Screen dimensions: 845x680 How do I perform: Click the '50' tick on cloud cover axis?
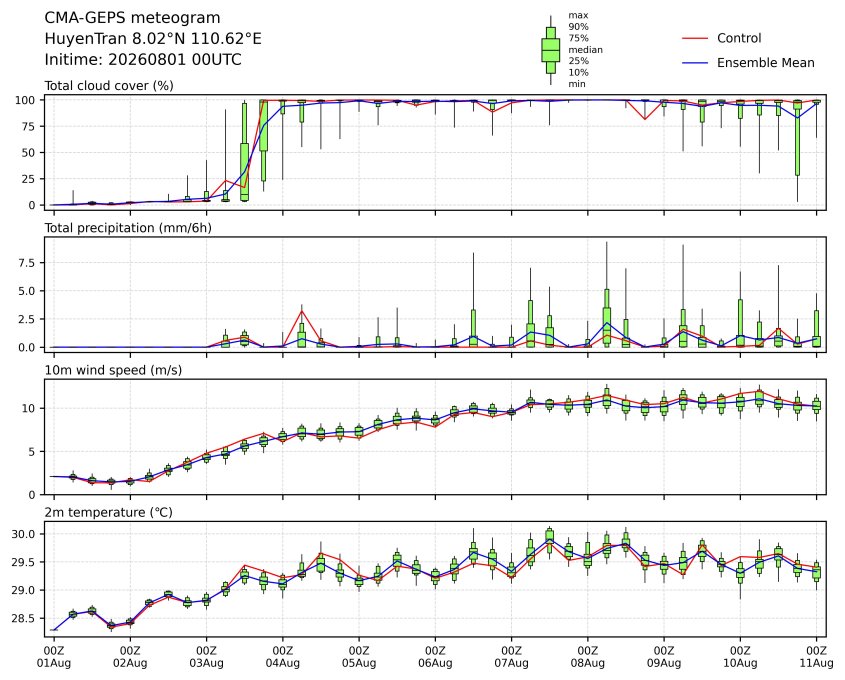pyautogui.click(x=28, y=153)
